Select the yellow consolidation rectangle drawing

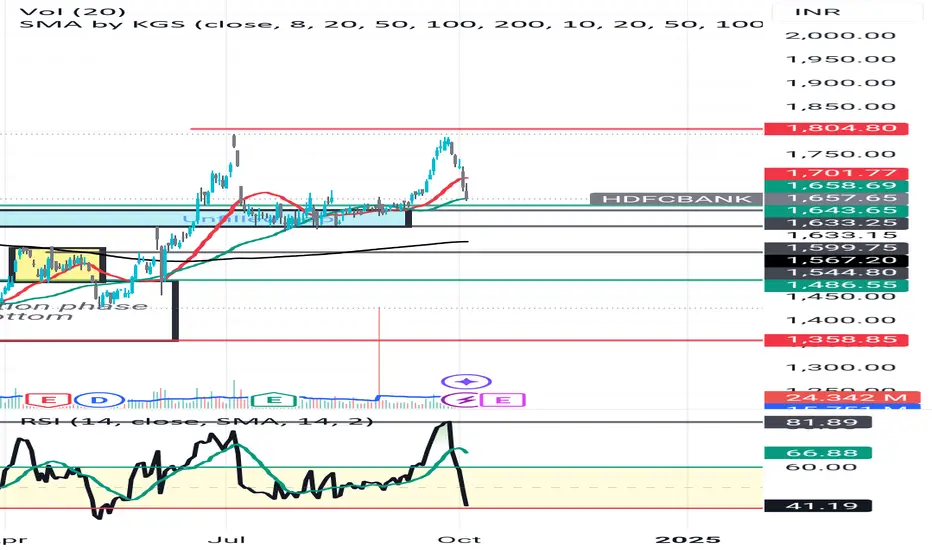(58, 265)
